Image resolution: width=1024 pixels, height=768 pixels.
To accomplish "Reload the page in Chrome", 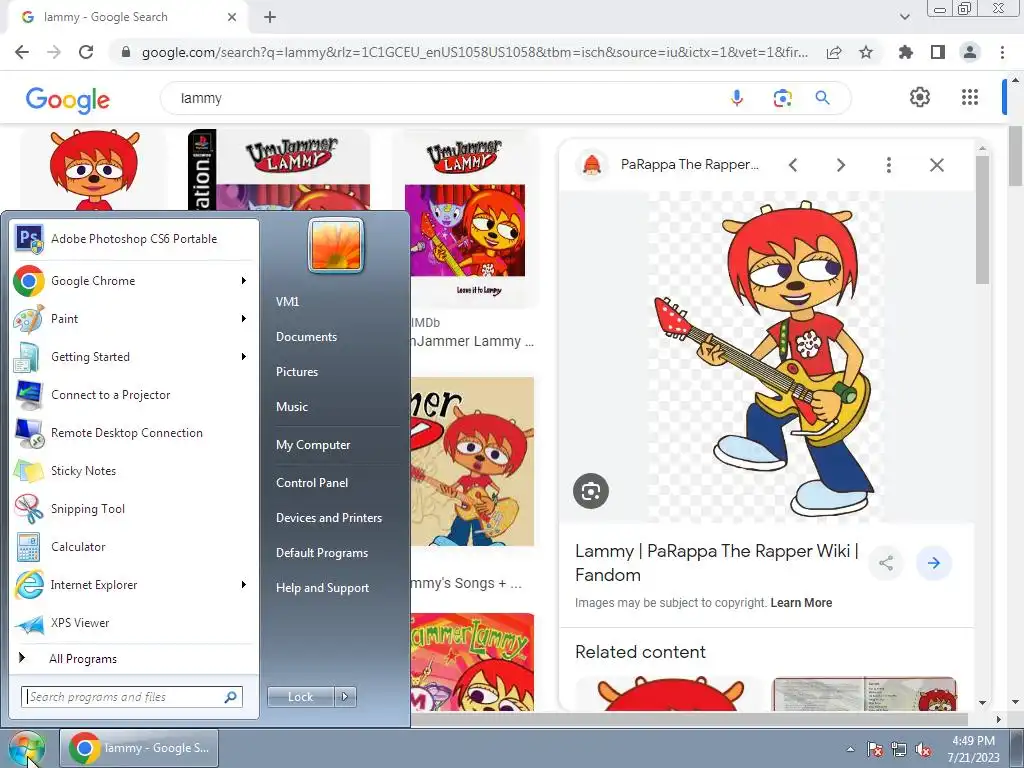I will tap(86, 52).
